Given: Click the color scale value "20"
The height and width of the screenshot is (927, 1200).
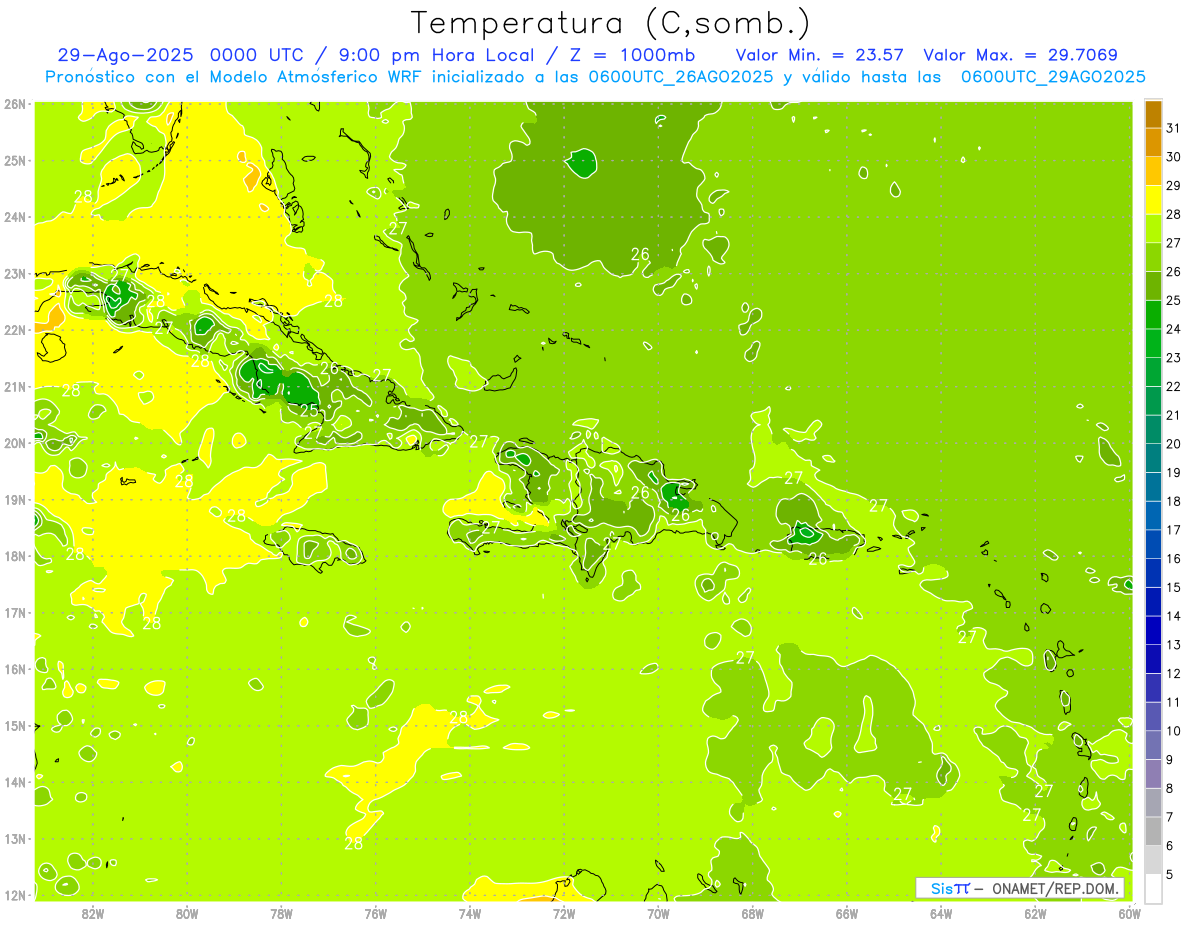Looking at the screenshot, I should 1174,444.
